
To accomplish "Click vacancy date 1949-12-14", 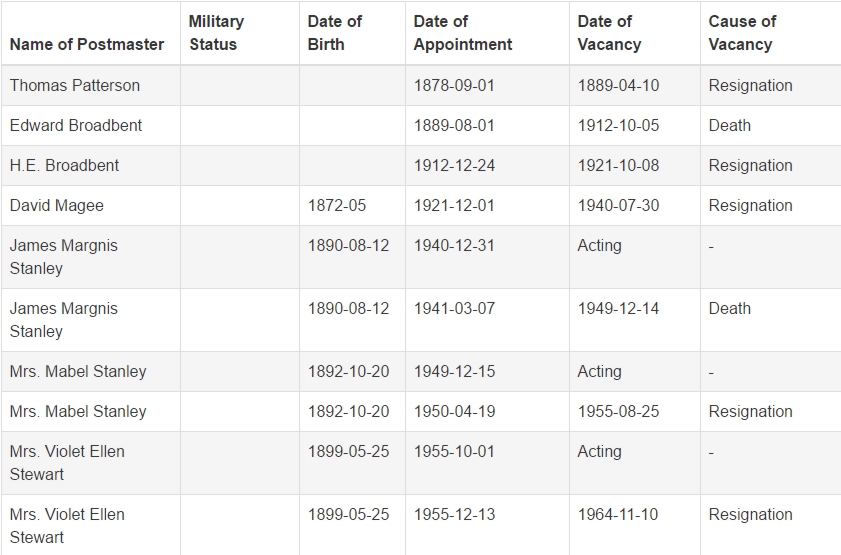I will pos(618,308).
